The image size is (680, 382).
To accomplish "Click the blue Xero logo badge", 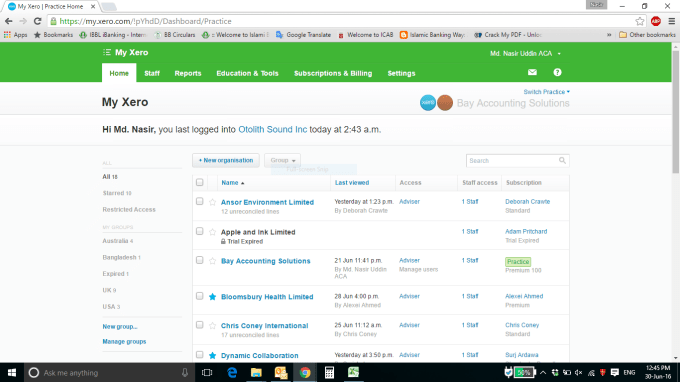I will (x=428, y=103).
